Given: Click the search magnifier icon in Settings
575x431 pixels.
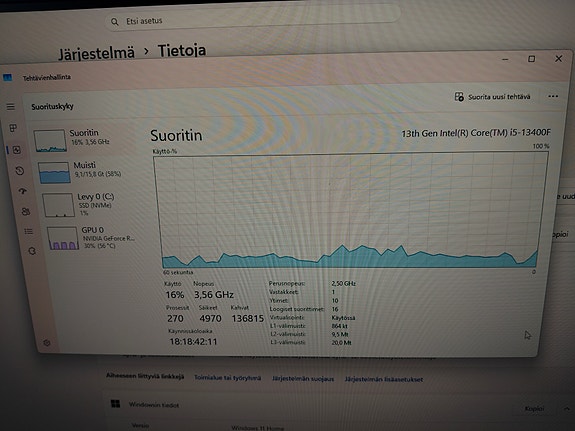Looking at the screenshot, I should tap(115, 22).
